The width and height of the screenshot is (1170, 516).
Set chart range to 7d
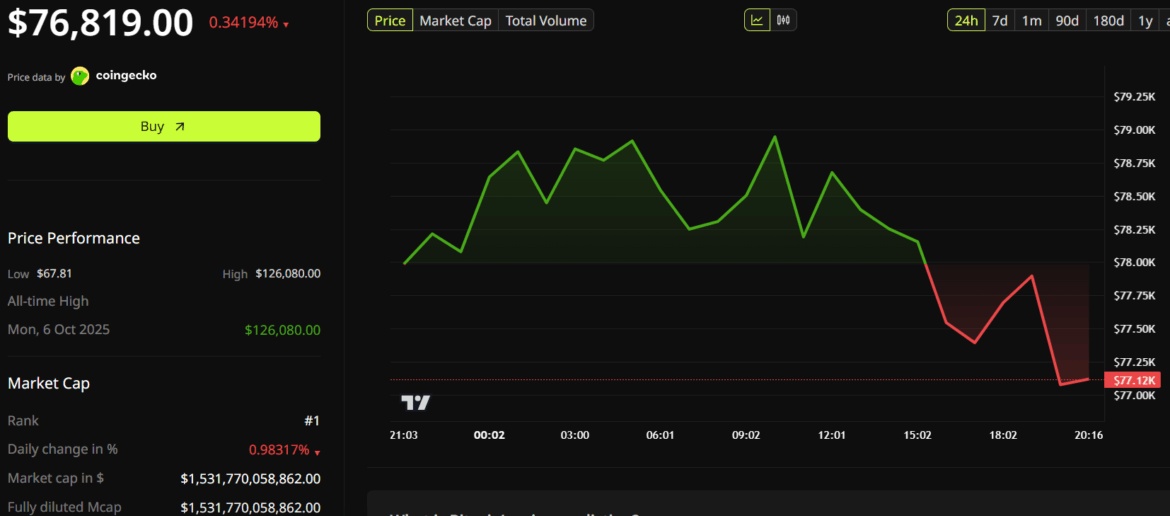click(1000, 20)
